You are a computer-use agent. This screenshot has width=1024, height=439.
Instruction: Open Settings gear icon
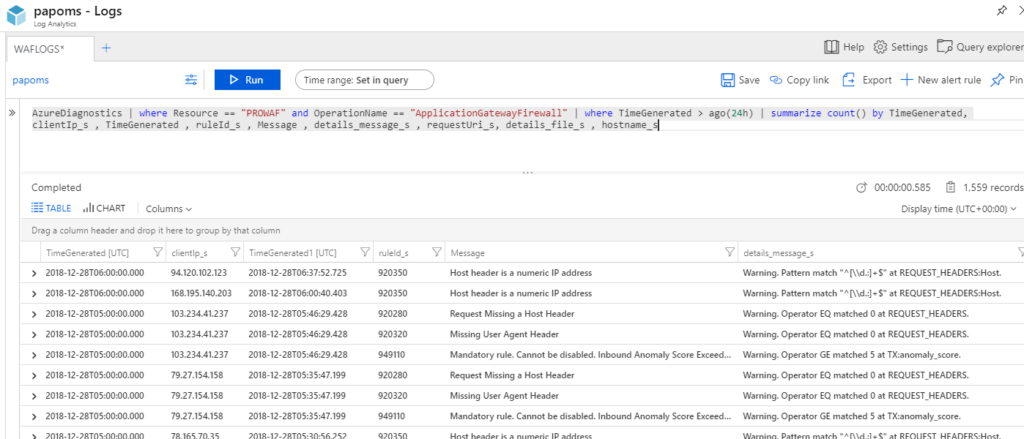(880, 47)
